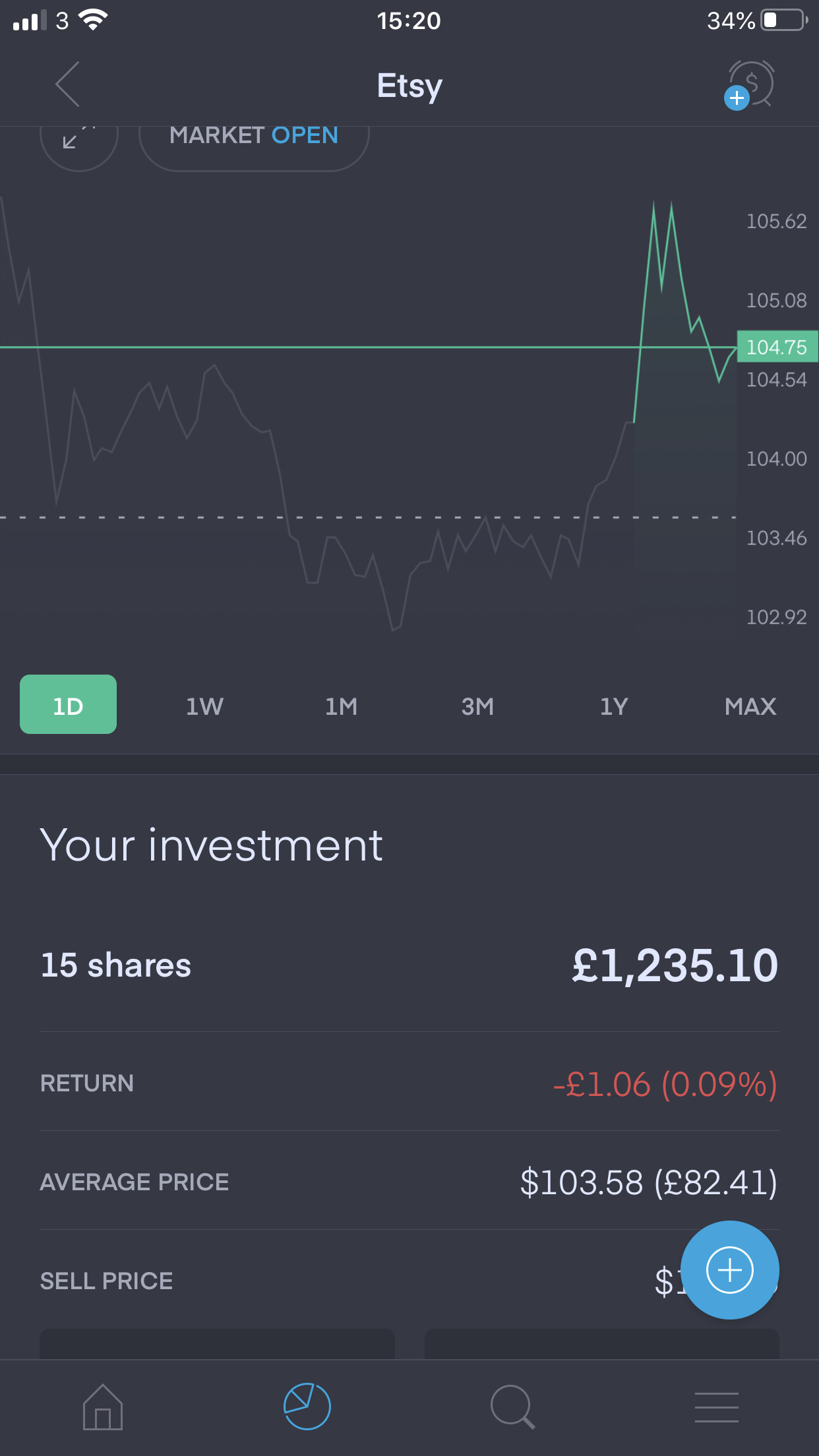Open the Home tab icon
The width and height of the screenshot is (819, 1456).
(102, 1407)
